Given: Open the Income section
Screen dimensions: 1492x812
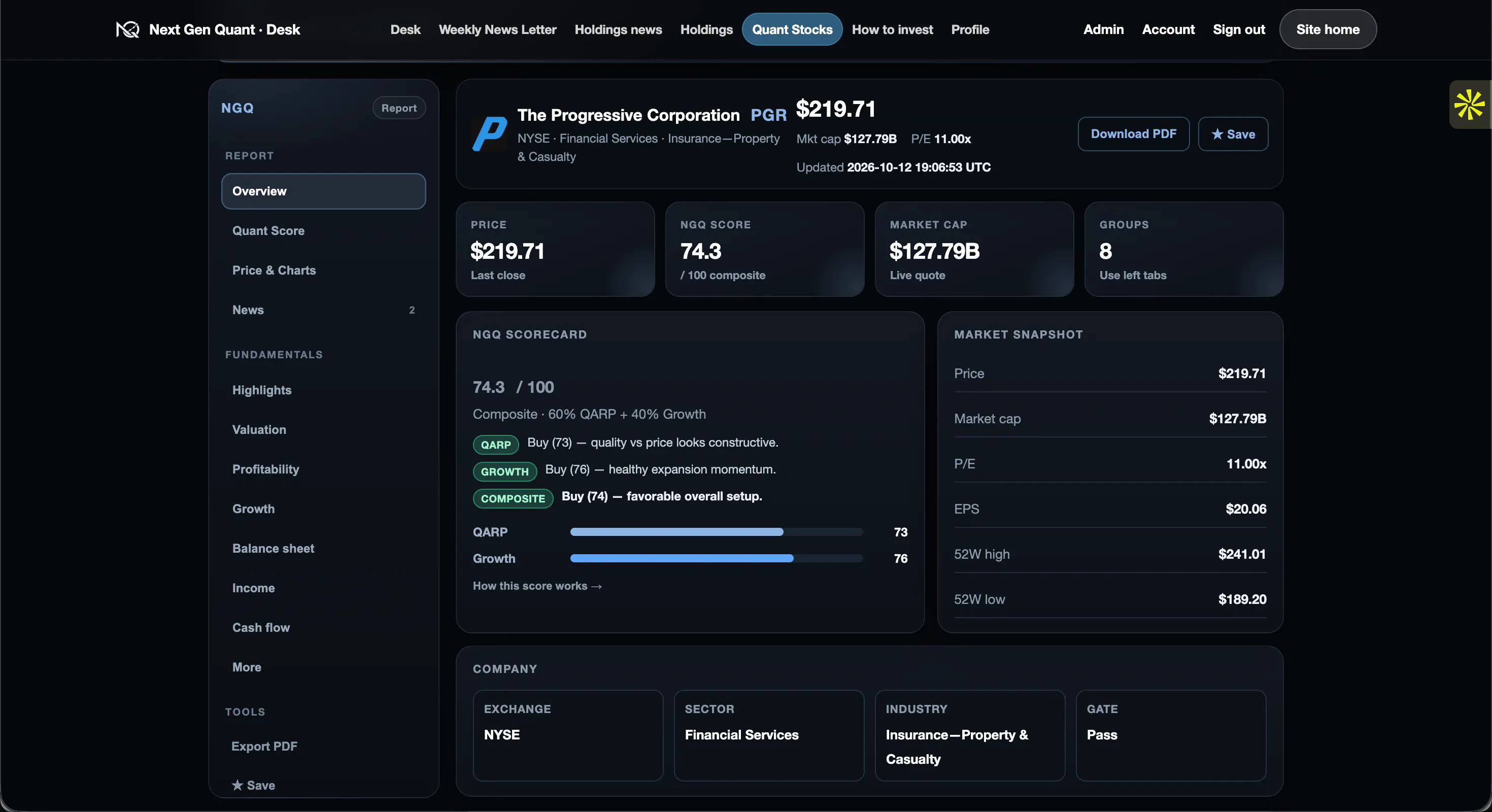Looking at the screenshot, I should point(323,588).
